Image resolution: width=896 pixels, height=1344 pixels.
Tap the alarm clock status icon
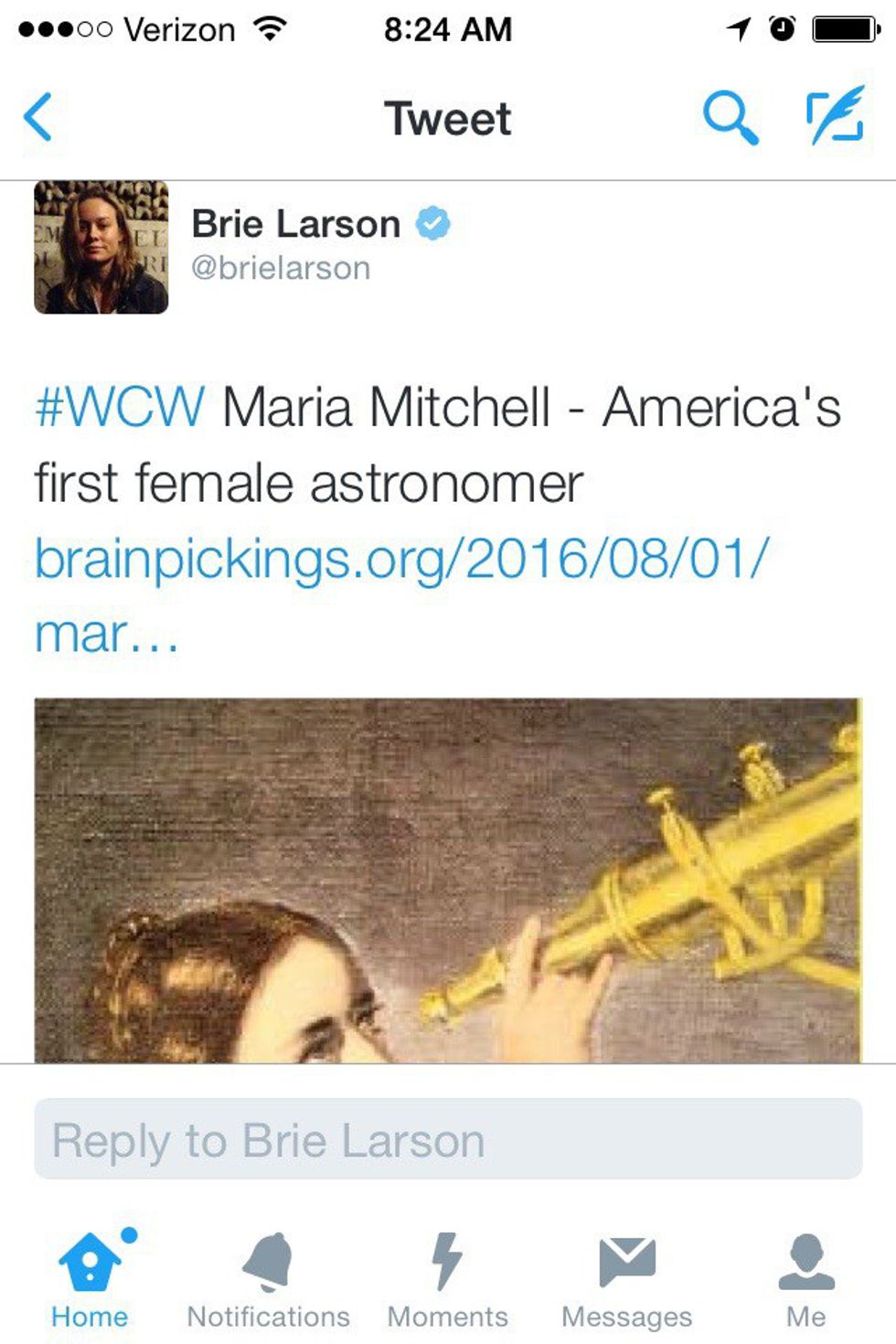coord(783,28)
